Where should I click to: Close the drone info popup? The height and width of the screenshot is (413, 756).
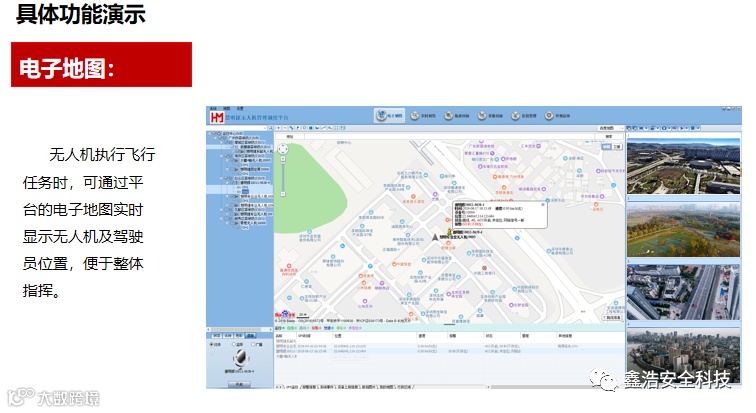[x=543, y=205]
